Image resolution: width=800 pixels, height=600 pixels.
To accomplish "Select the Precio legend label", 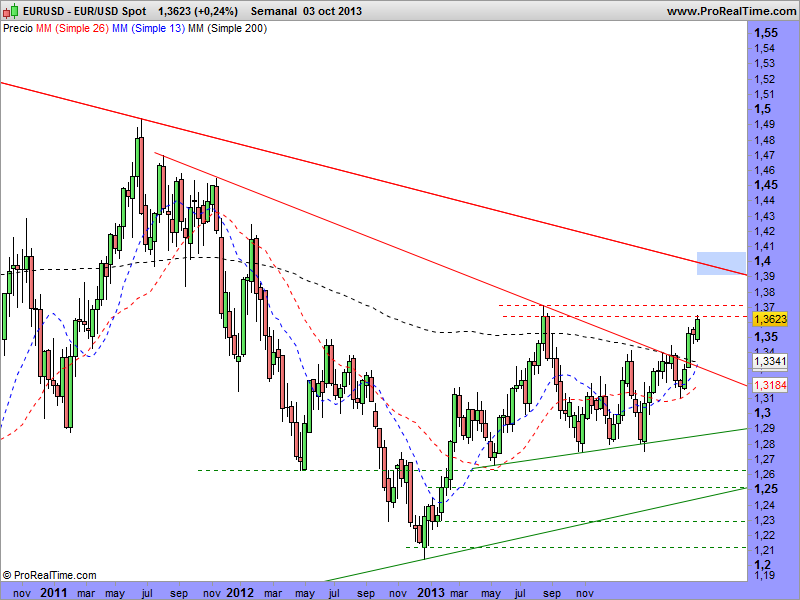I will [18, 29].
